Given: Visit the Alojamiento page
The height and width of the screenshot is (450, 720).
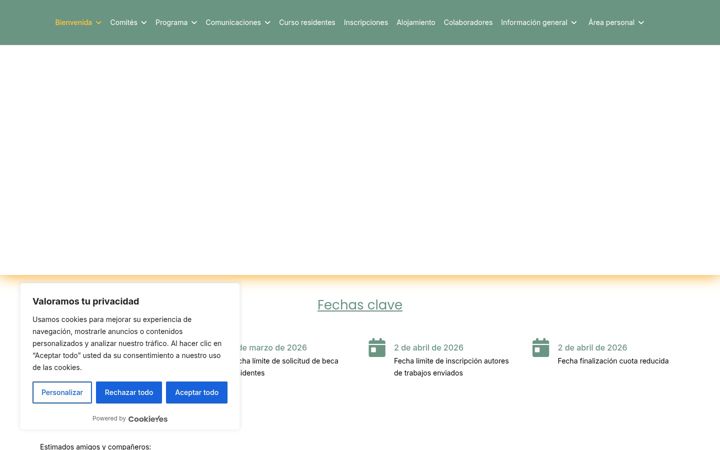Looking at the screenshot, I should click(416, 22).
